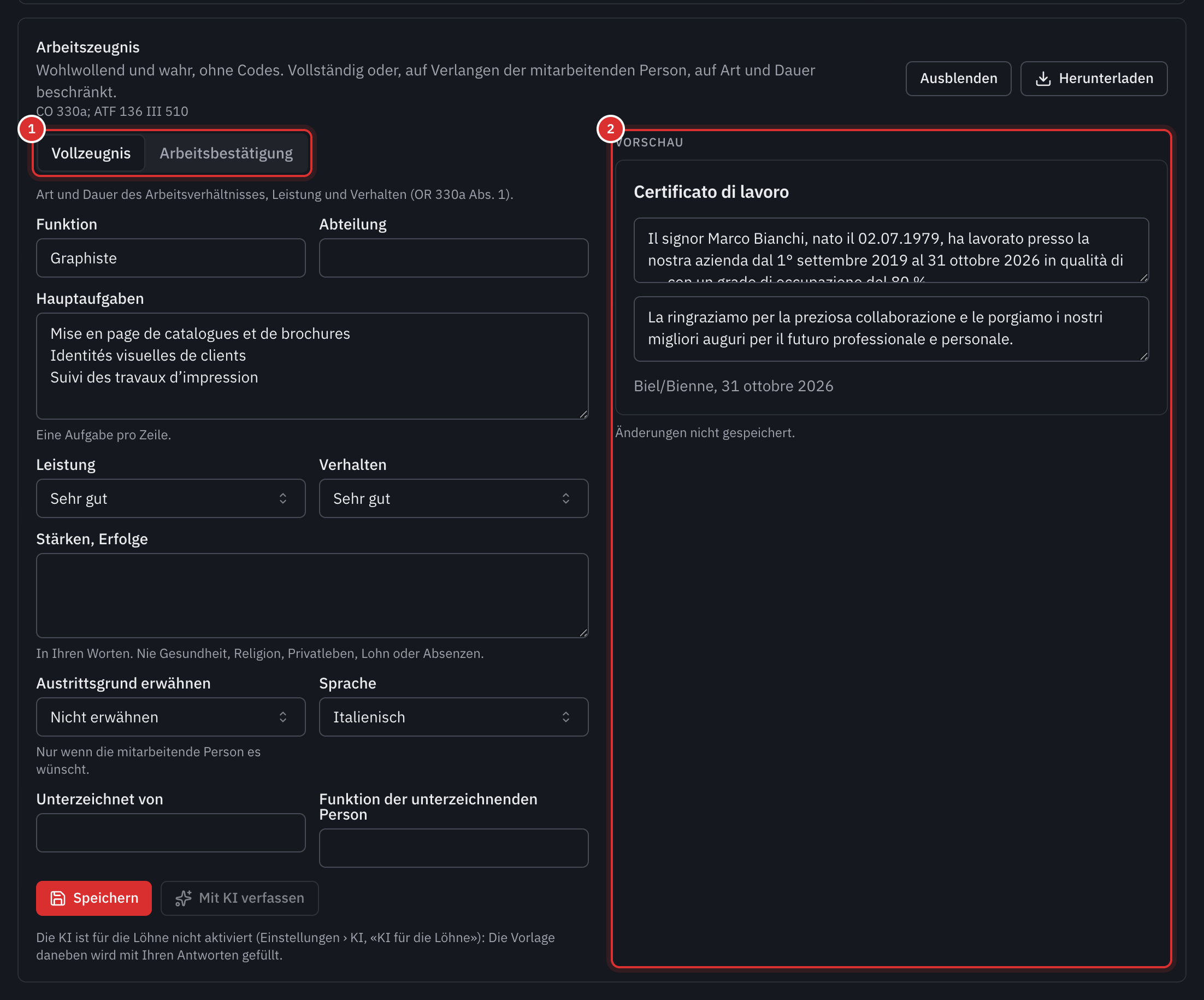Click the empty Stärken, Erfolge text area
Image resolution: width=1204 pixels, height=1000 pixels.
[x=312, y=595]
